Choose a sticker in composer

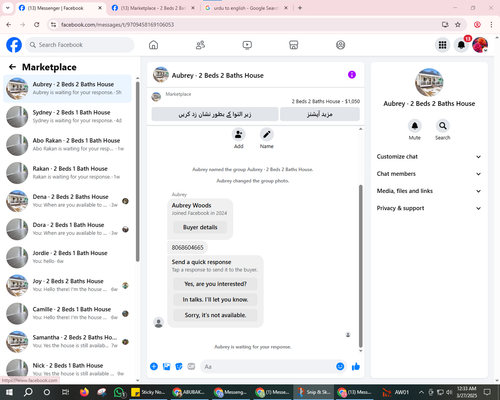tap(179, 367)
